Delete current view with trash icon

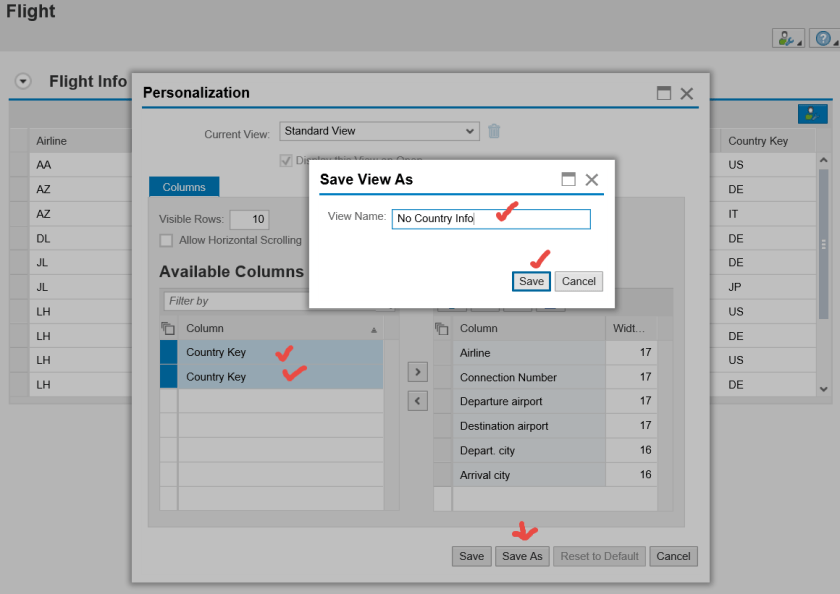click(x=494, y=131)
